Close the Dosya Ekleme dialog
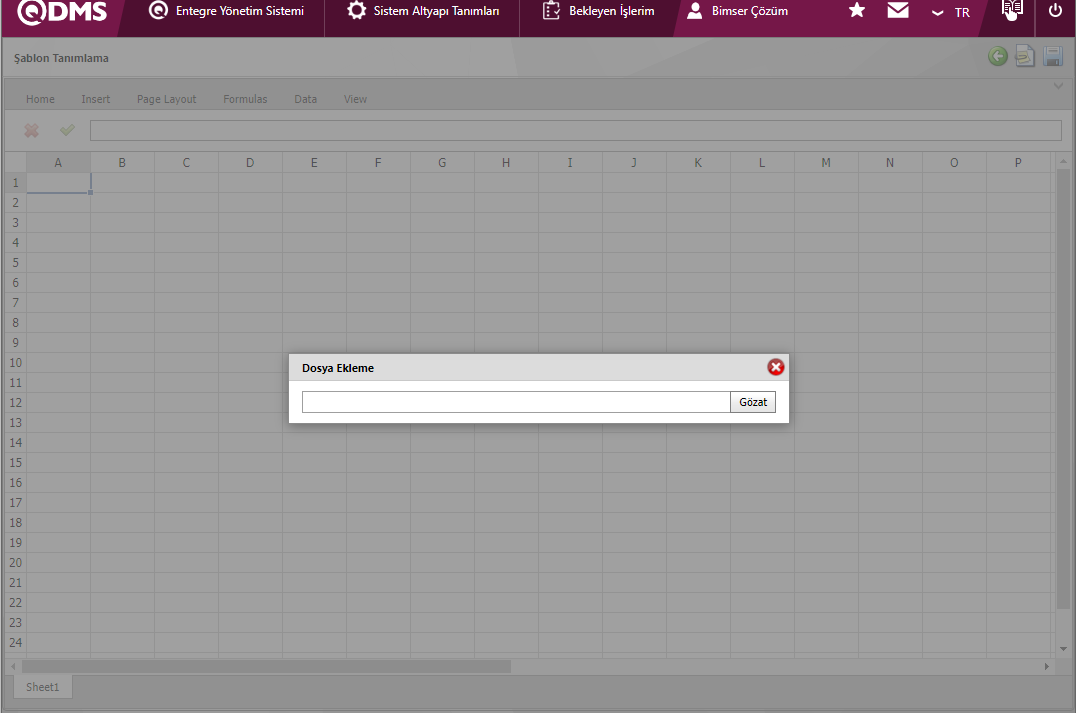1076x713 pixels. pyautogui.click(x=775, y=368)
